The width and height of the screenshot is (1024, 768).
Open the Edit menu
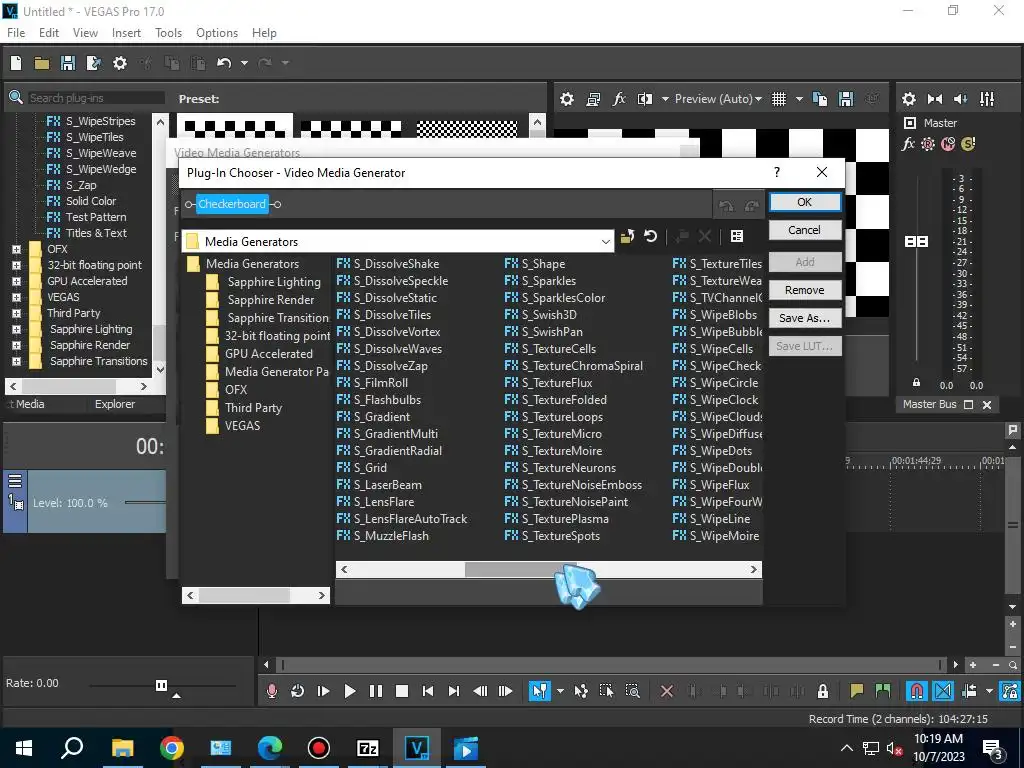[x=49, y=33]
